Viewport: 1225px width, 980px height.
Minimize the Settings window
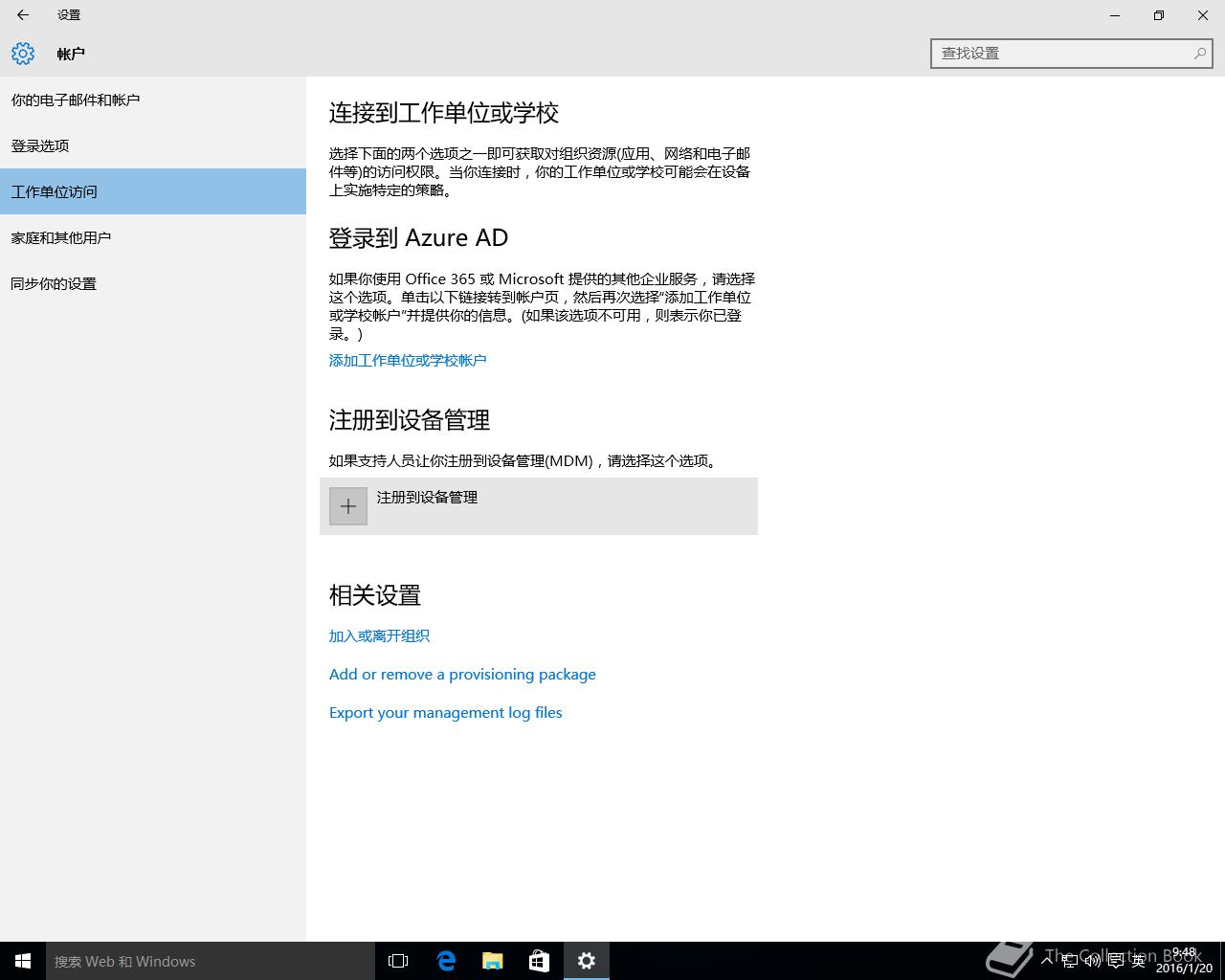point(1115,15)
